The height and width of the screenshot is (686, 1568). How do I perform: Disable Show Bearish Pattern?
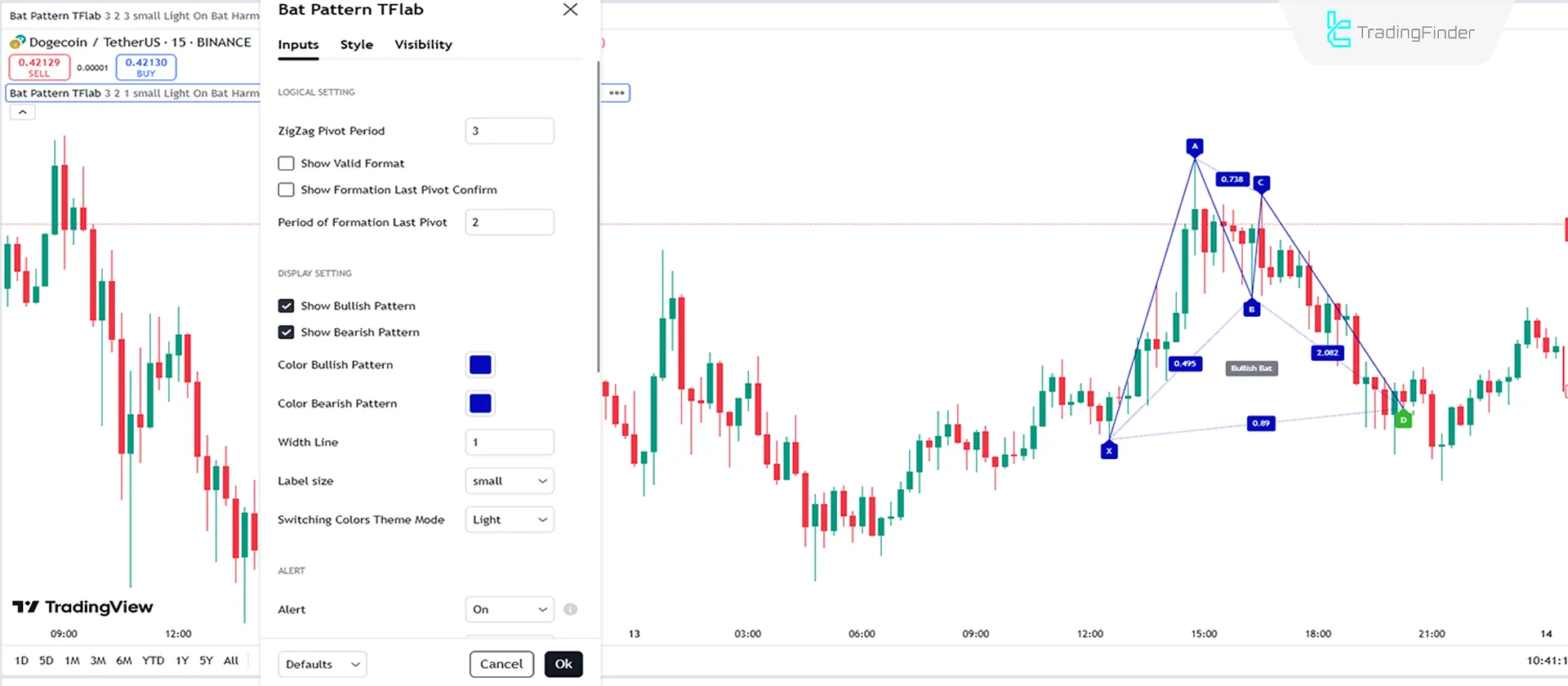tap(286, 332)
